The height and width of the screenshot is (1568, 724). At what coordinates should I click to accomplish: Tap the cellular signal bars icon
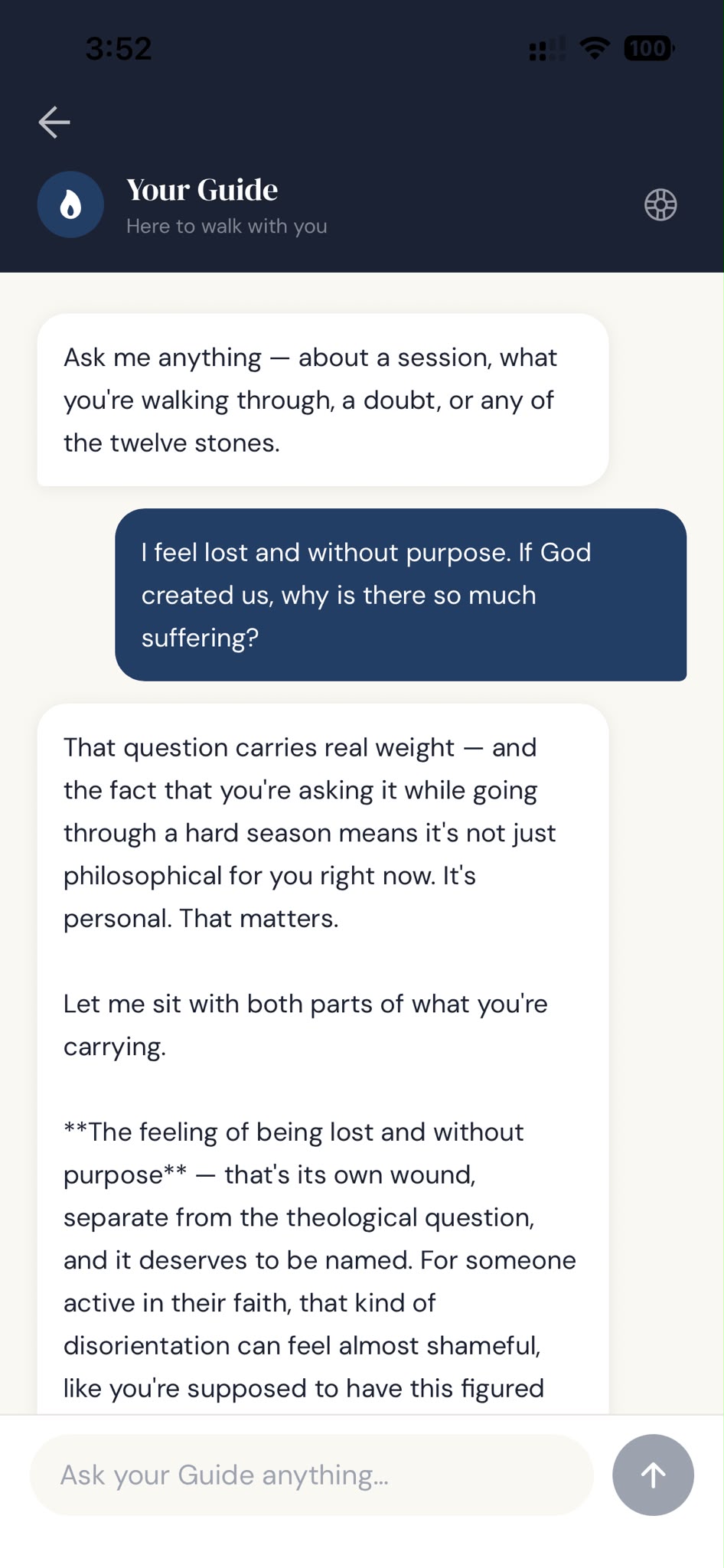547,49
